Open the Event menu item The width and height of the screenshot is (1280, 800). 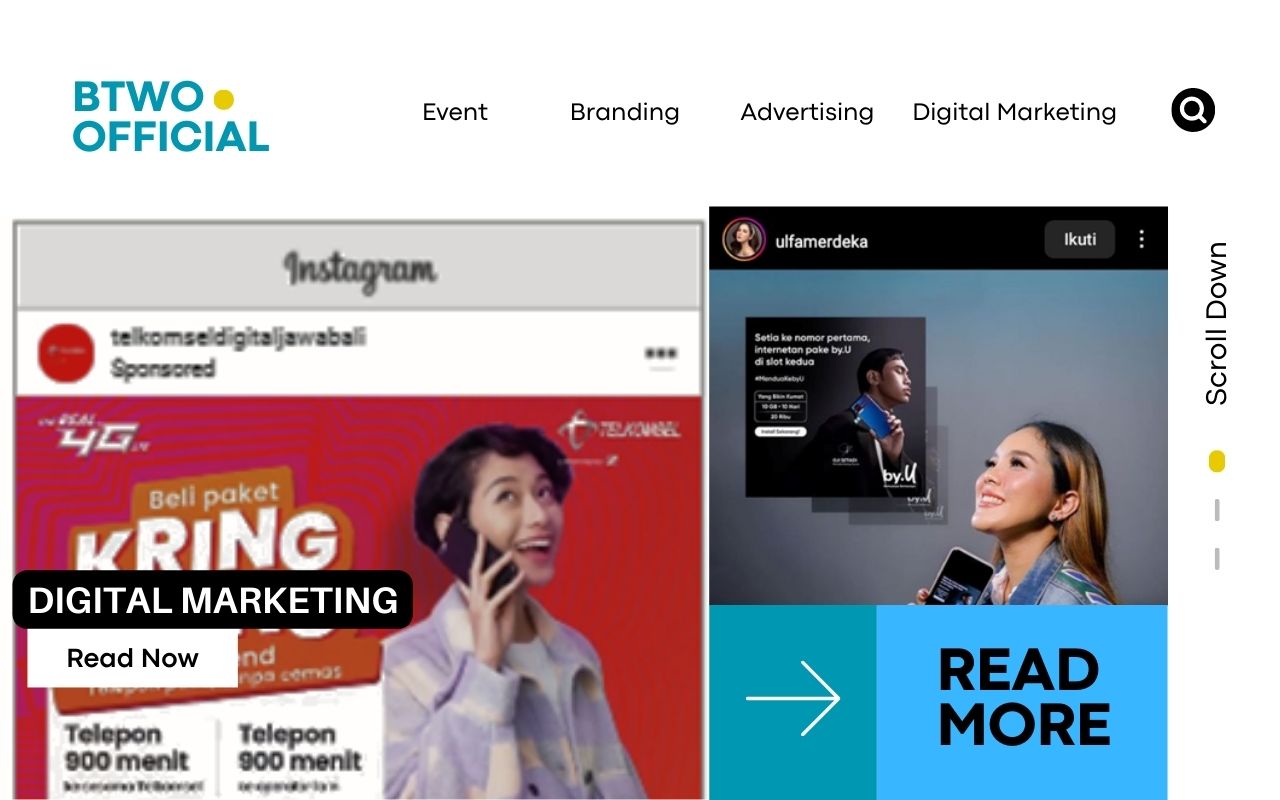click(455, 112)
